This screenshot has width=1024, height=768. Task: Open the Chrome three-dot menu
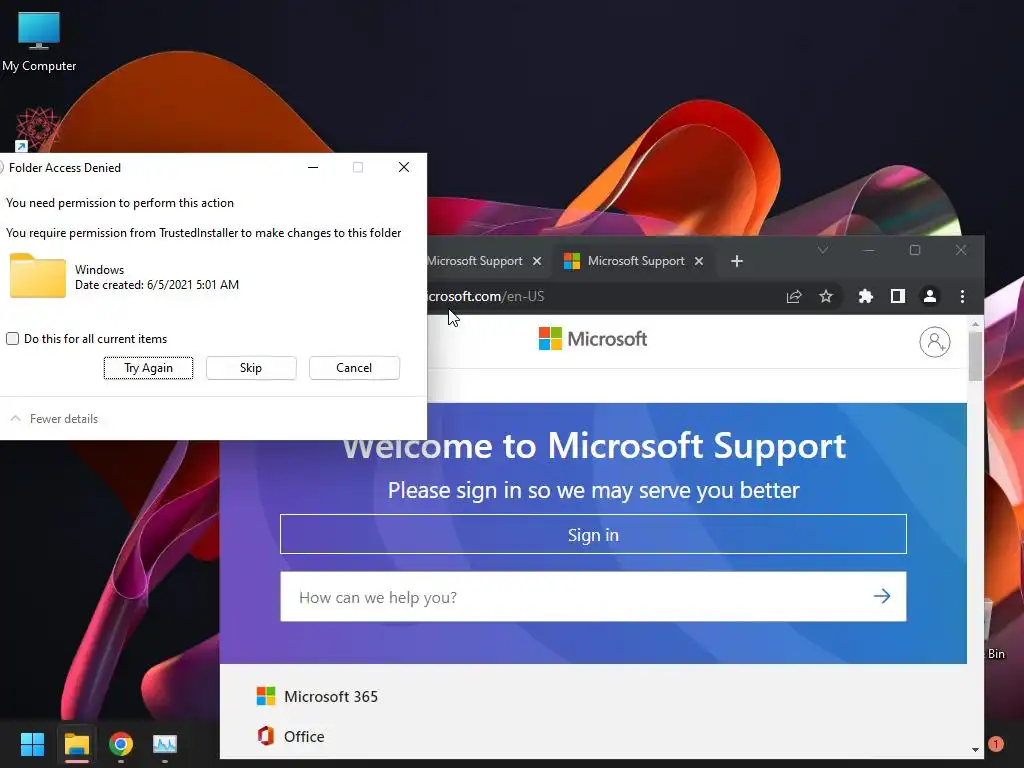[x=962, y=296]
